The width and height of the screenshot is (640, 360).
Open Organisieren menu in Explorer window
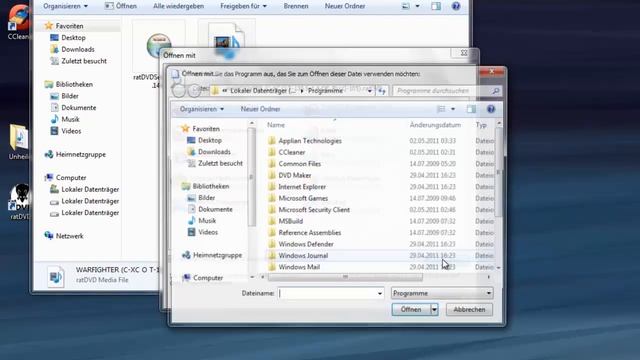coord(65,6)
